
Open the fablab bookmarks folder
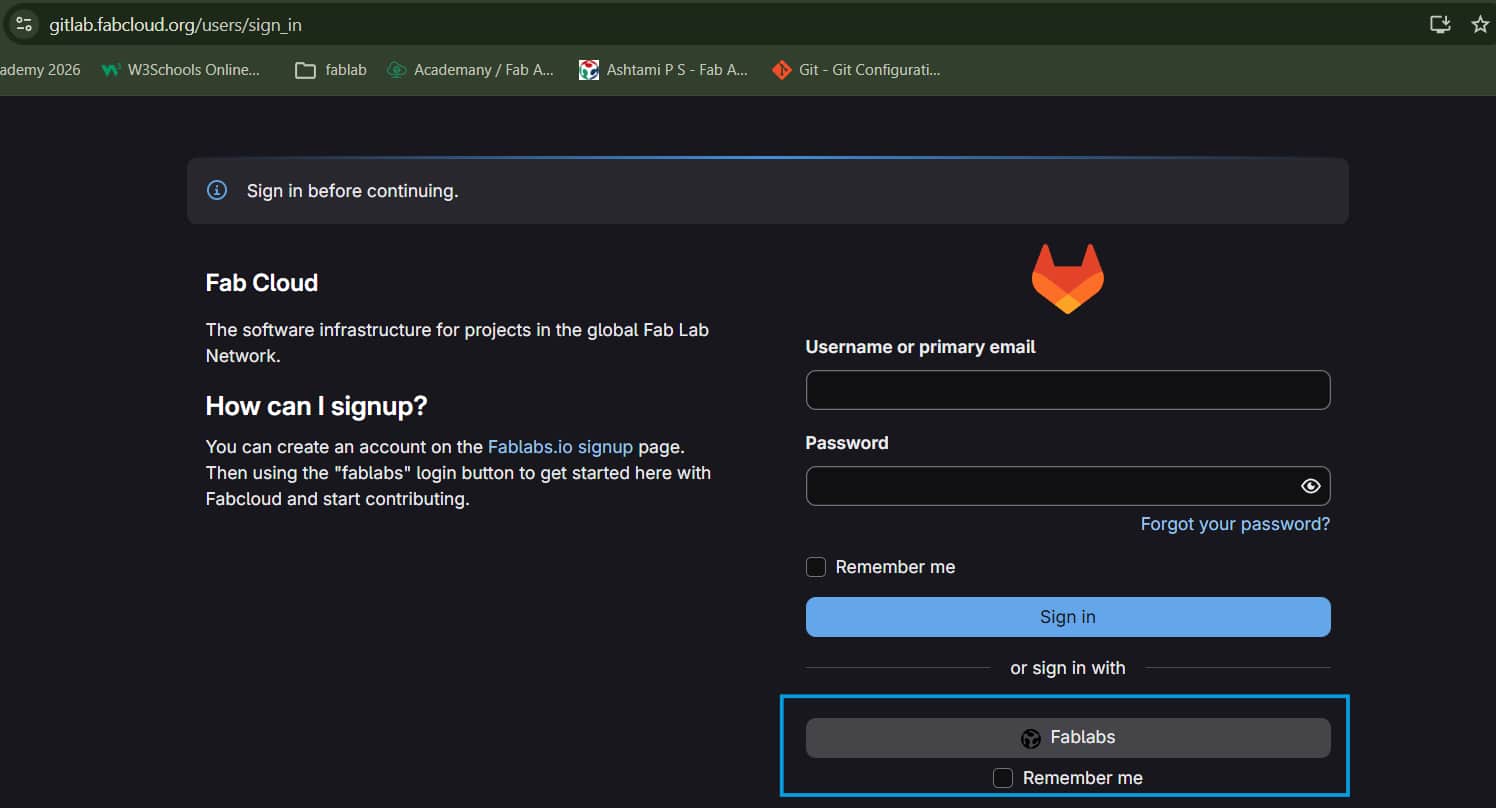331,70
